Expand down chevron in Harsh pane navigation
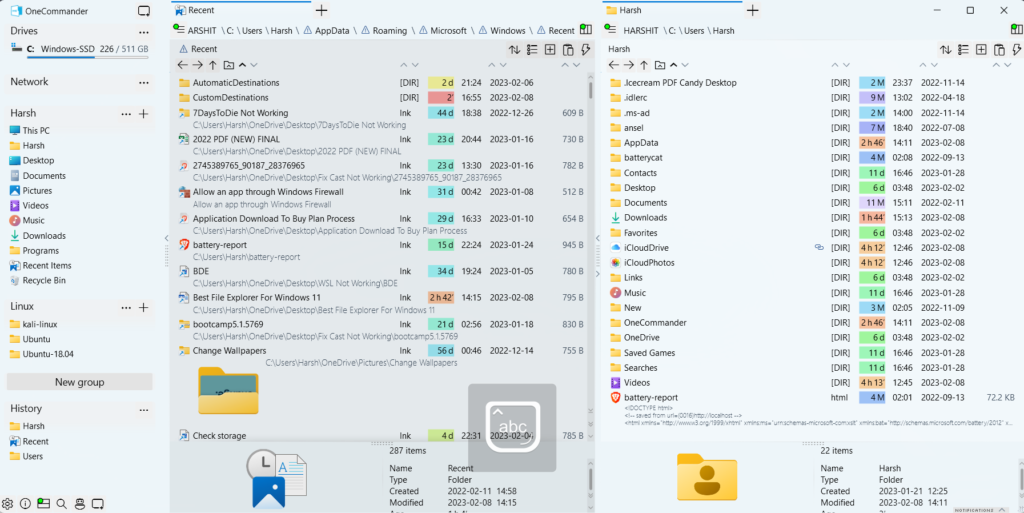 685,65
